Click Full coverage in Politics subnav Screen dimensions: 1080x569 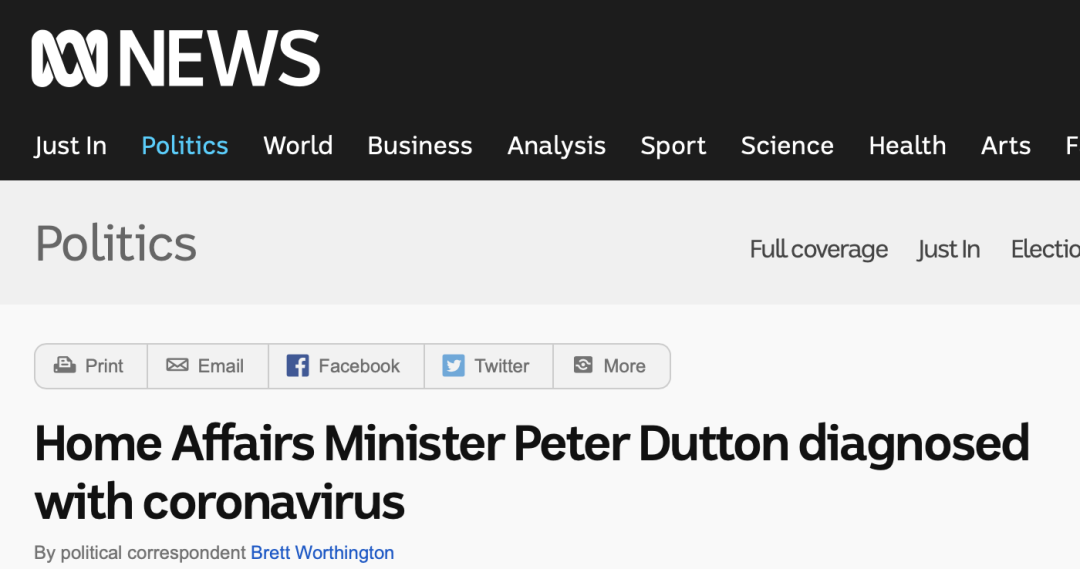(818, 249)
